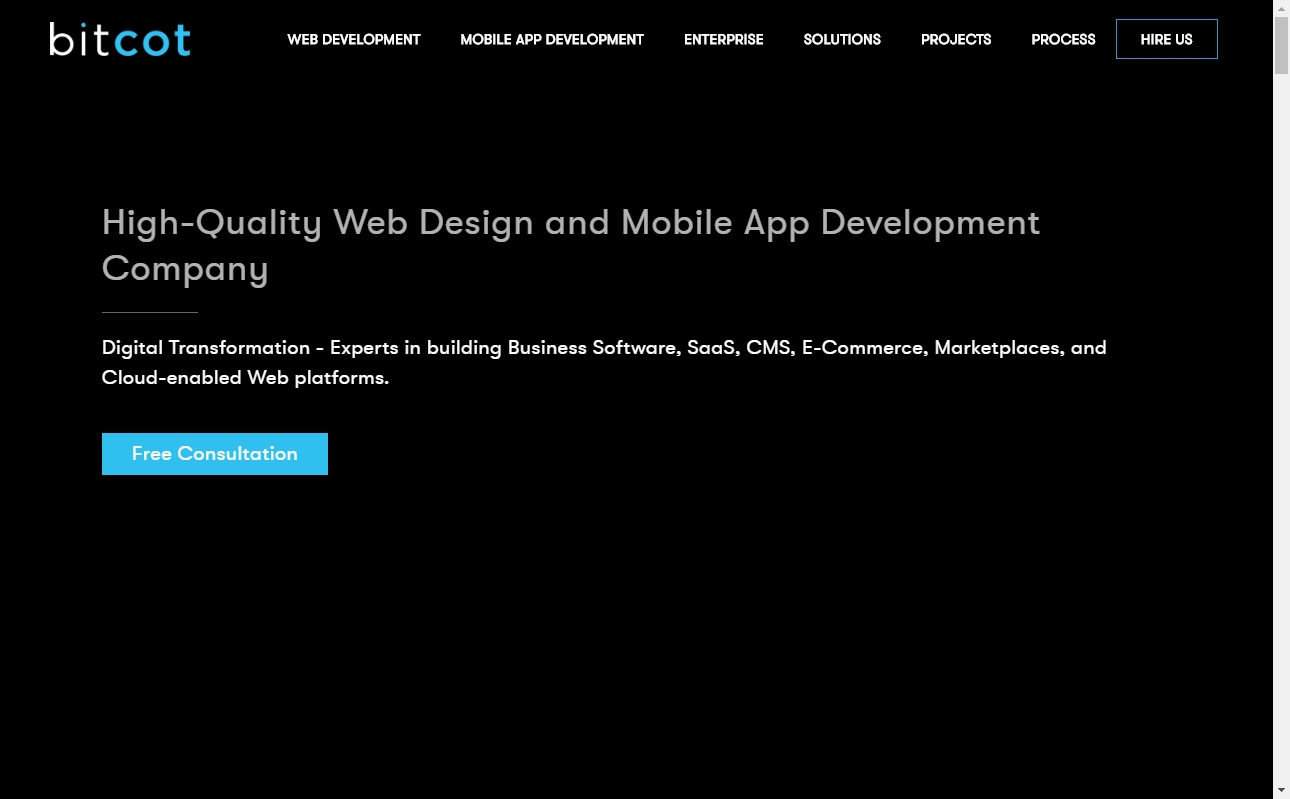Open the Enterprise menu item
This screenshot has height=799, width=1290.
[x=724, y=40]
